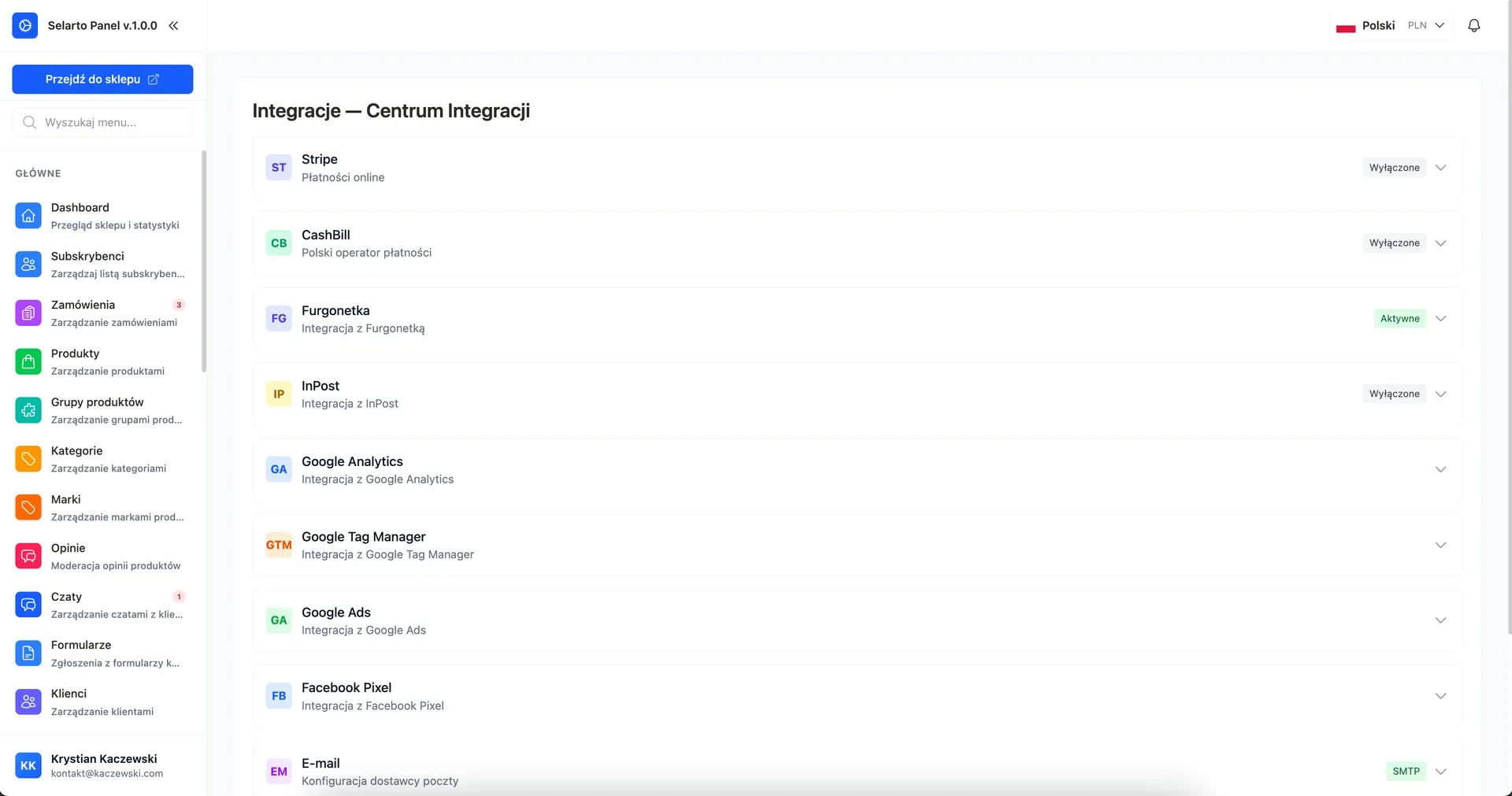Viewport: 1512px width, 796px height.
Task: Expand the Furgonetka integration chevron
Action: (x=1440, y=319)
